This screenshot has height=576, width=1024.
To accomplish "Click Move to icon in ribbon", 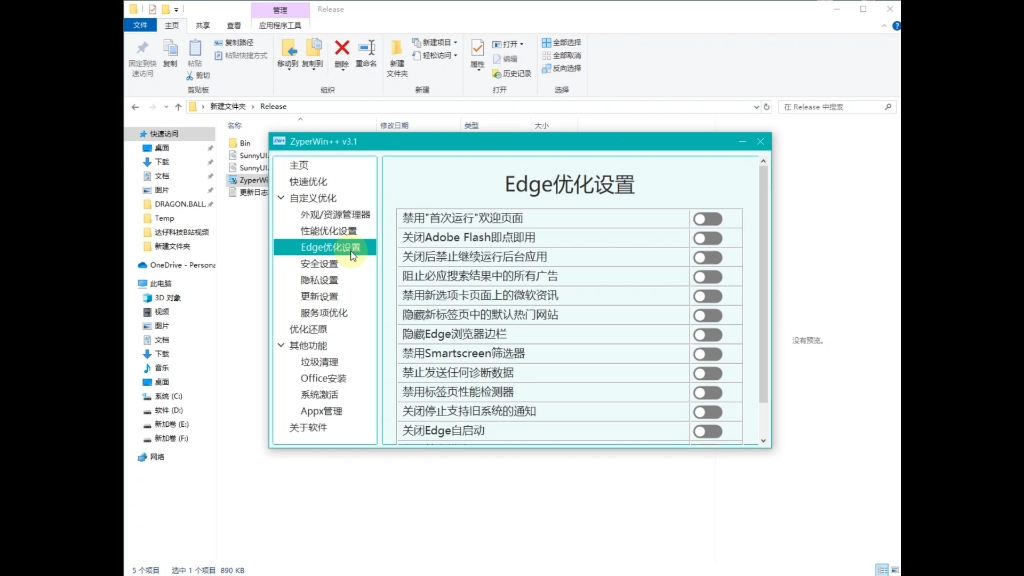I will pos(288,48).
